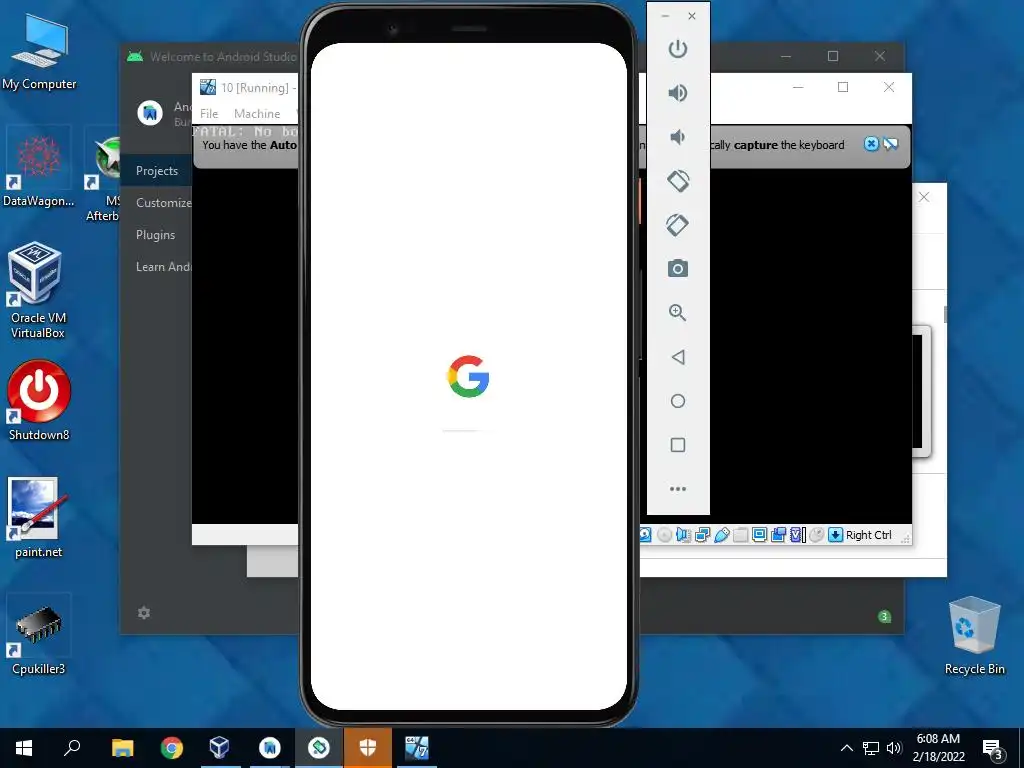Tap the emulator Home circle button
1024x768 pixels.
pos(678,401)
